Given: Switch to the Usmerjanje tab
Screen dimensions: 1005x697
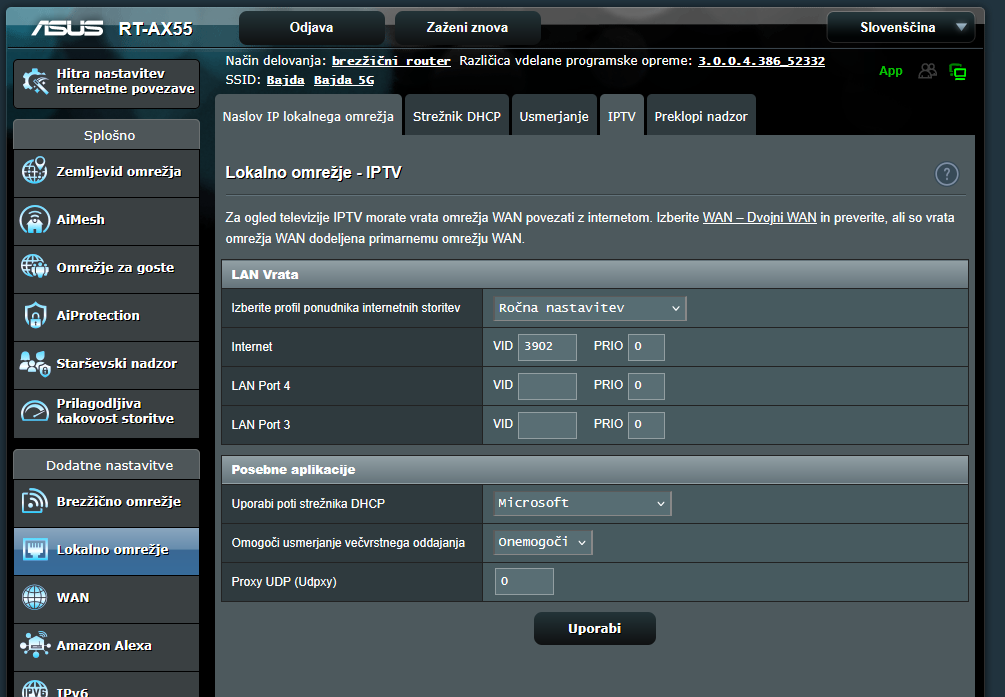Looking at the screenshot, I should (553, 117).
